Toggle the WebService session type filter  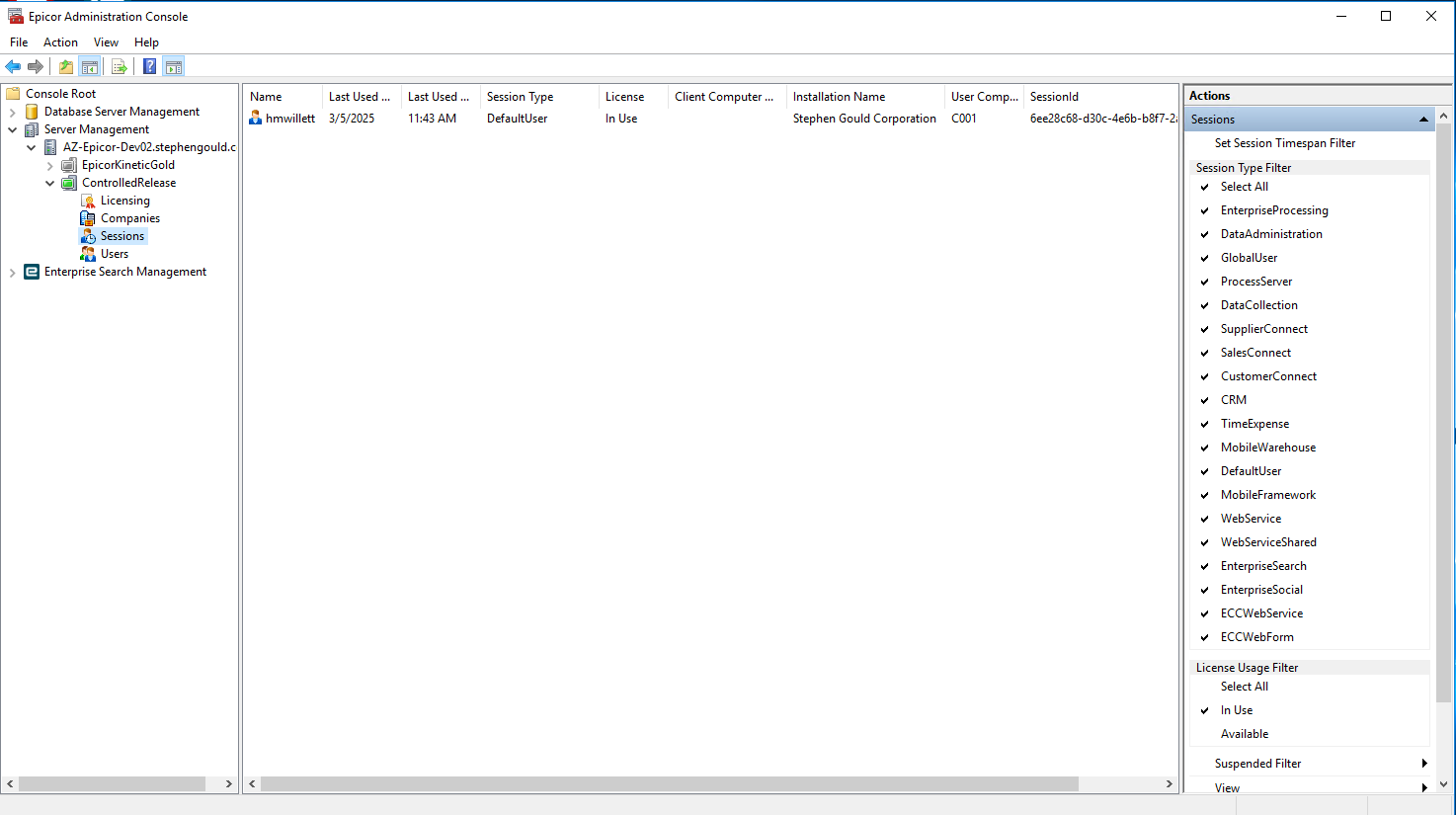[x=1251, y=519]
